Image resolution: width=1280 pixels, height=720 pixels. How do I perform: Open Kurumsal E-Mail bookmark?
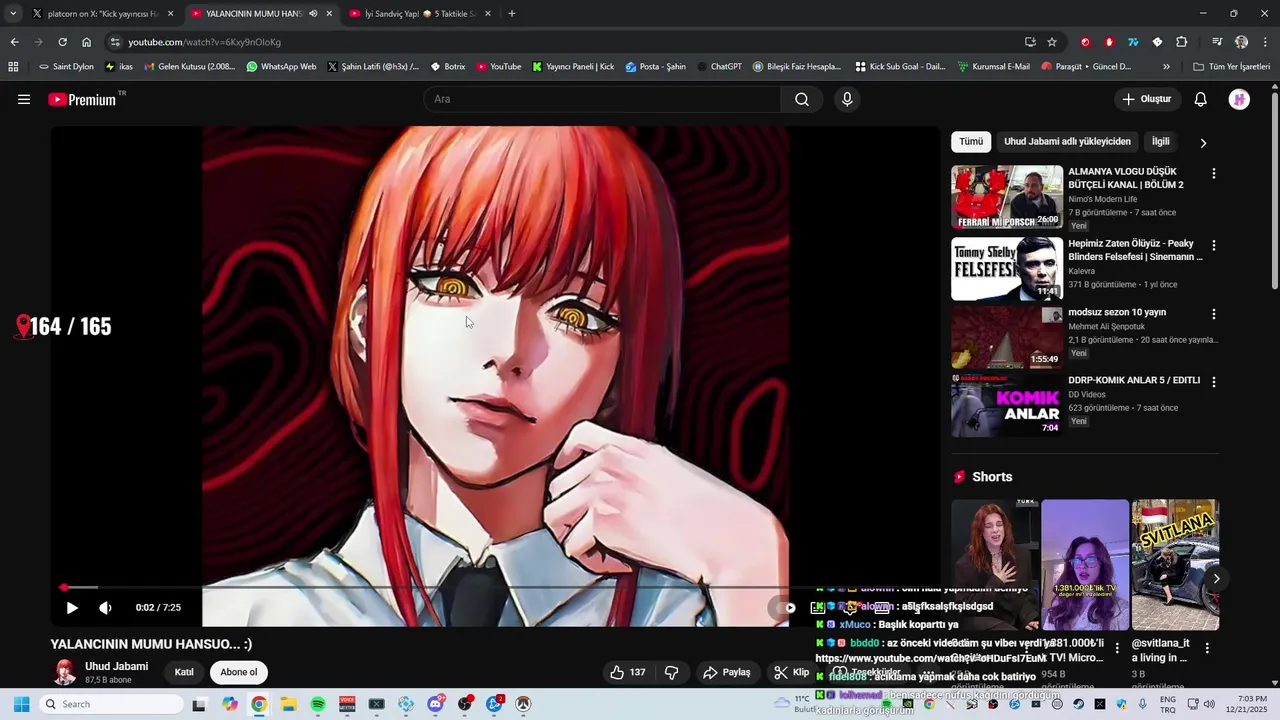click(994, 67)
